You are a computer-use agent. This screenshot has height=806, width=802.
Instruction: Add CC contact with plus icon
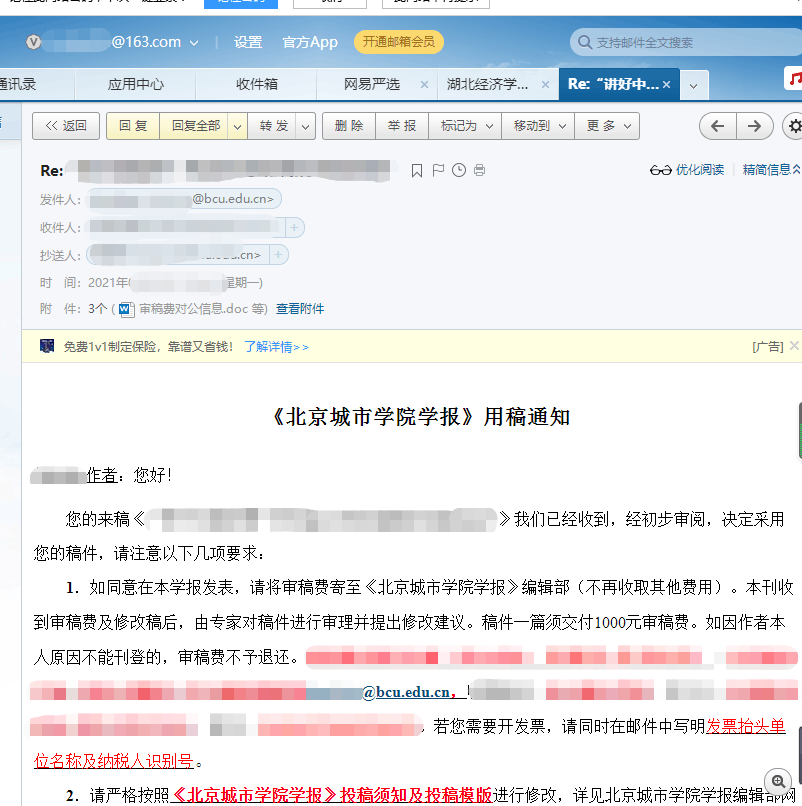click(278, 255)
